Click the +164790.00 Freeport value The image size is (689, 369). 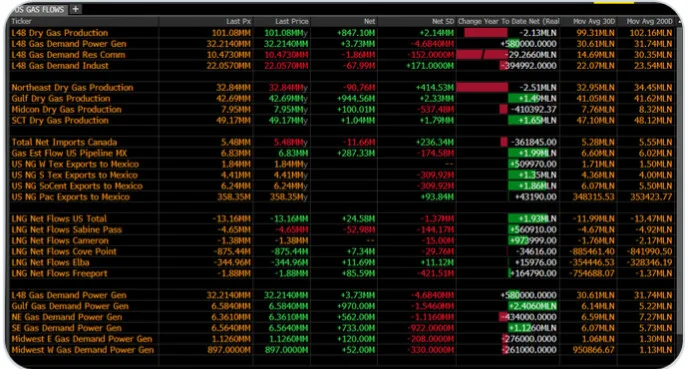point(533,273)
